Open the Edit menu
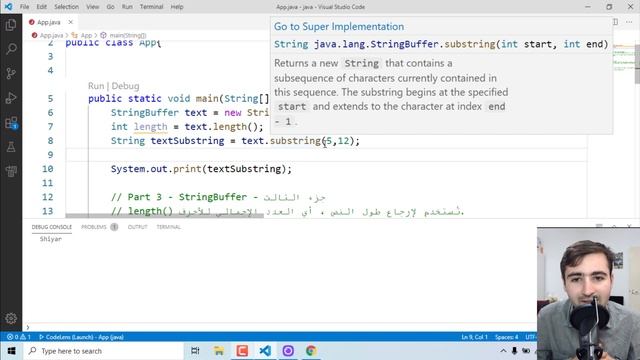 (42, 7)
